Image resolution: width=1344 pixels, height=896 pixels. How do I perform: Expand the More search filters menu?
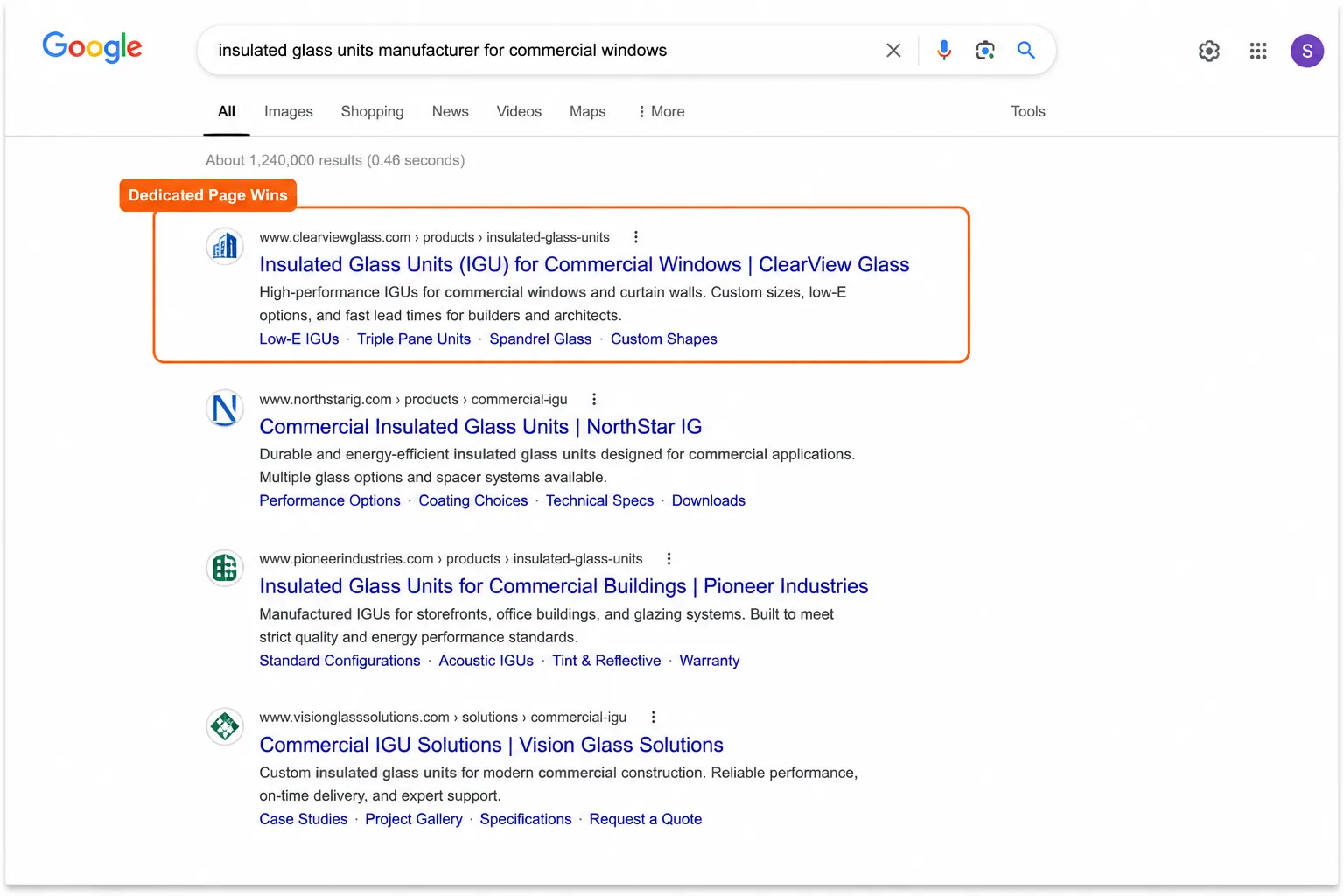[661, 111]
